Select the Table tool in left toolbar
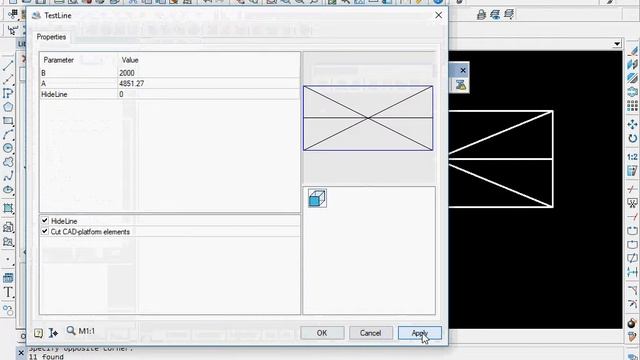Viewport: 640px width, 360px height. click(x=8, y=278)
